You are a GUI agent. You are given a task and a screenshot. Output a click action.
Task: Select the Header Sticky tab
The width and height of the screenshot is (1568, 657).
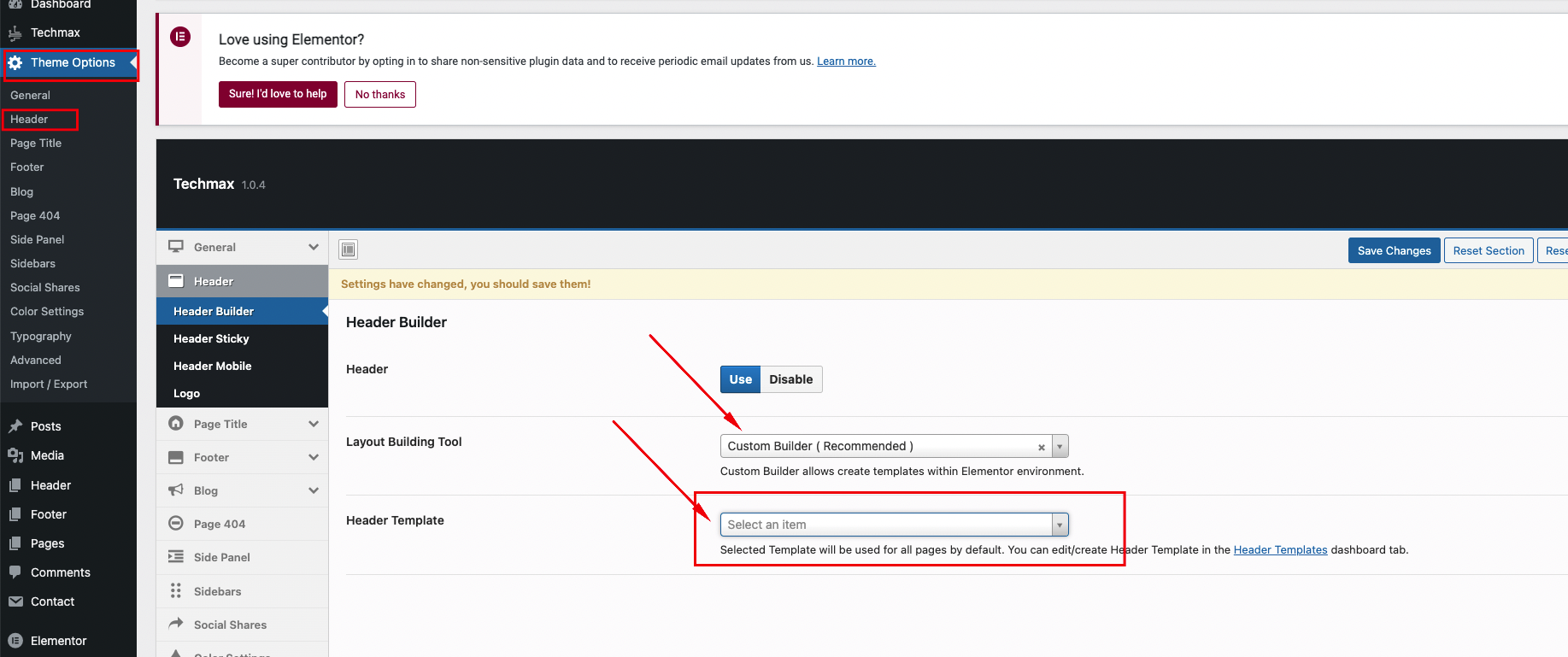(242, 338)
